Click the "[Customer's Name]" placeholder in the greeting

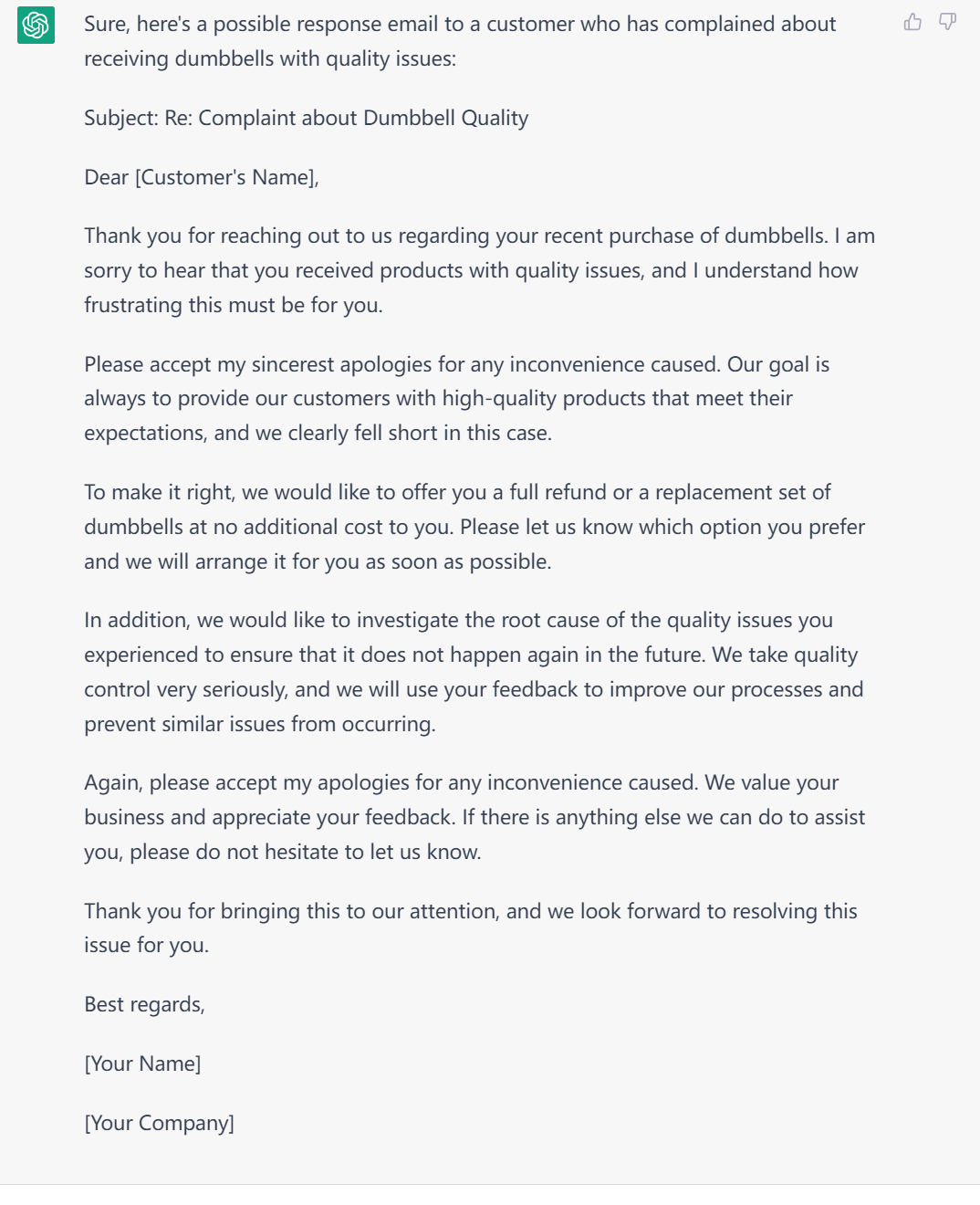[225, 177]
